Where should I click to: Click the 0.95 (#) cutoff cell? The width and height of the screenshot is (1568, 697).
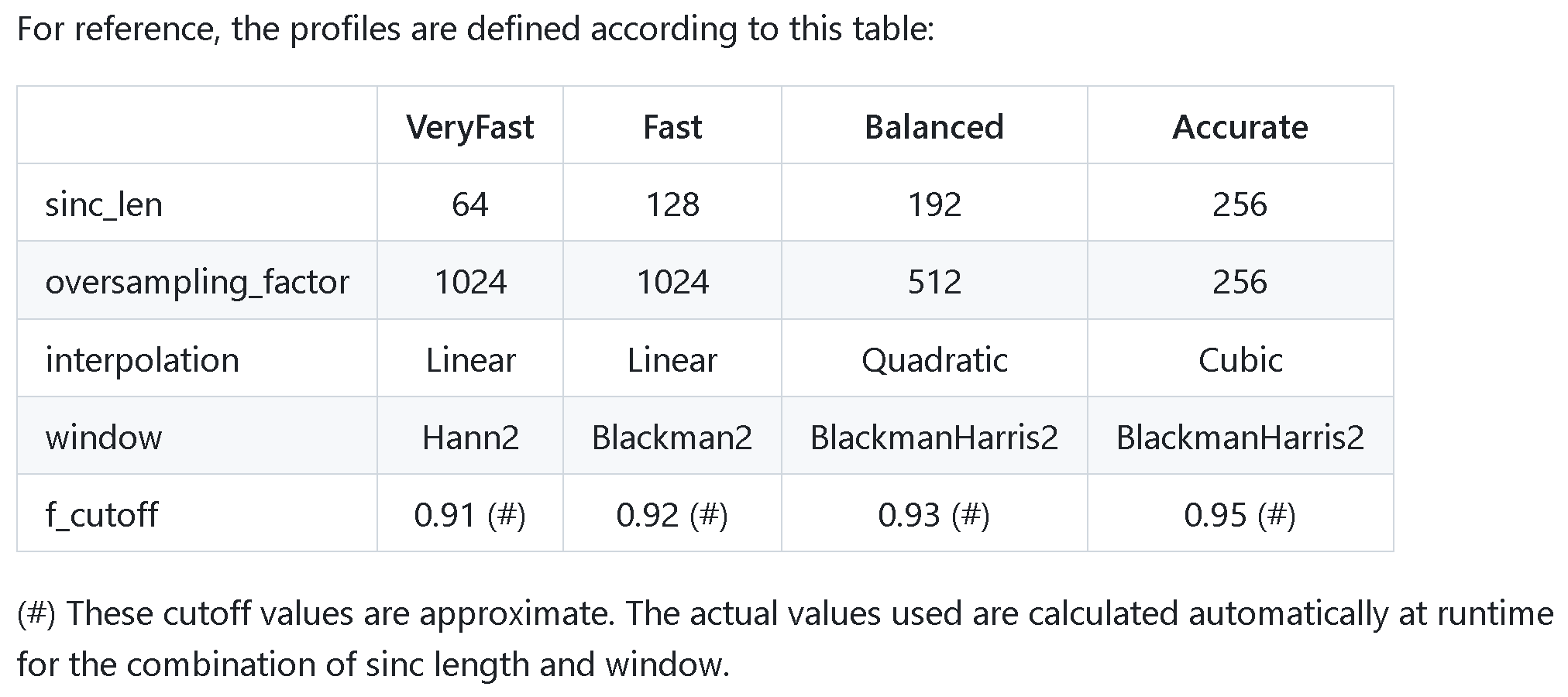(1240, 514)
